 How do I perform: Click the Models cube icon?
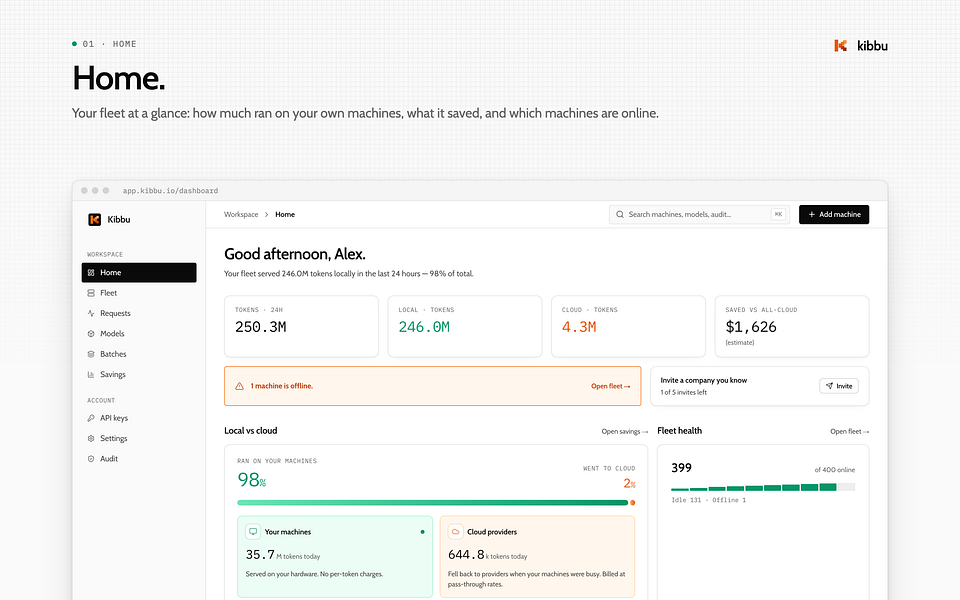tap(91, 334)
